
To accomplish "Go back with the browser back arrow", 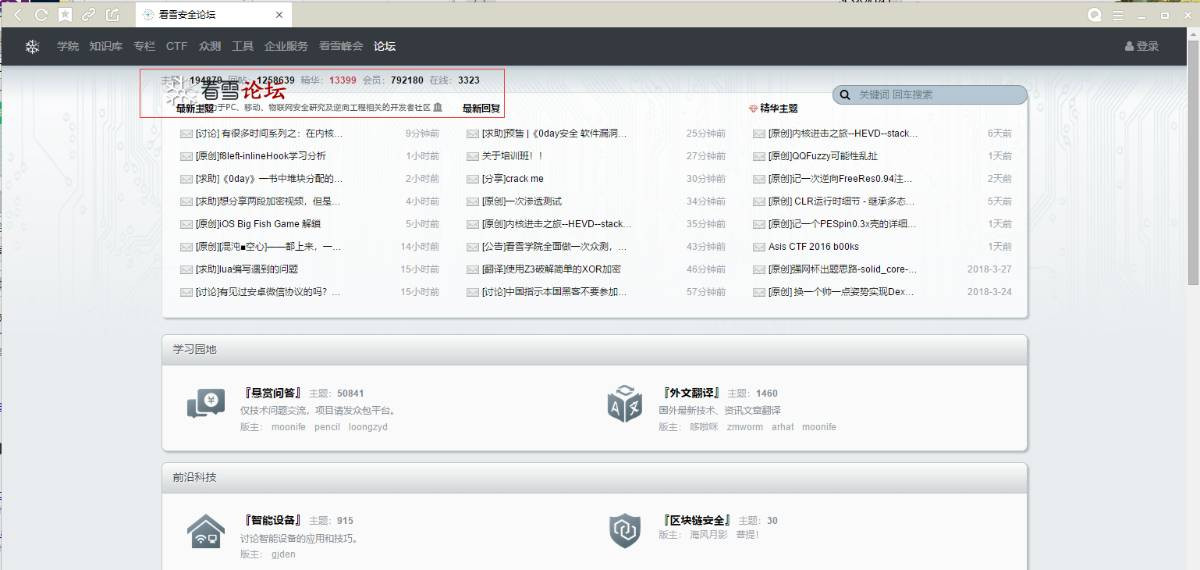I will (x=17, y=15).
